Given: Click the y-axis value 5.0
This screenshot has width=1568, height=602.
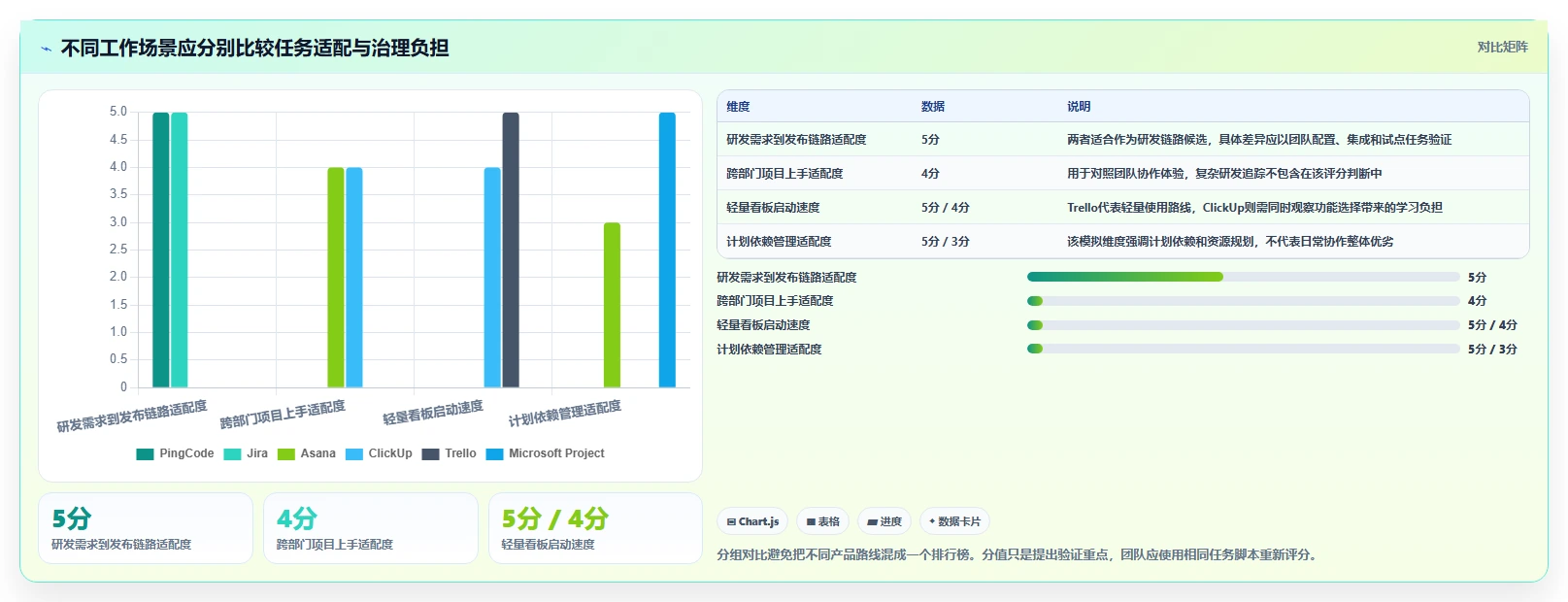Looking at the screenshot, I should pyautogui.click(x=118, y=112).
